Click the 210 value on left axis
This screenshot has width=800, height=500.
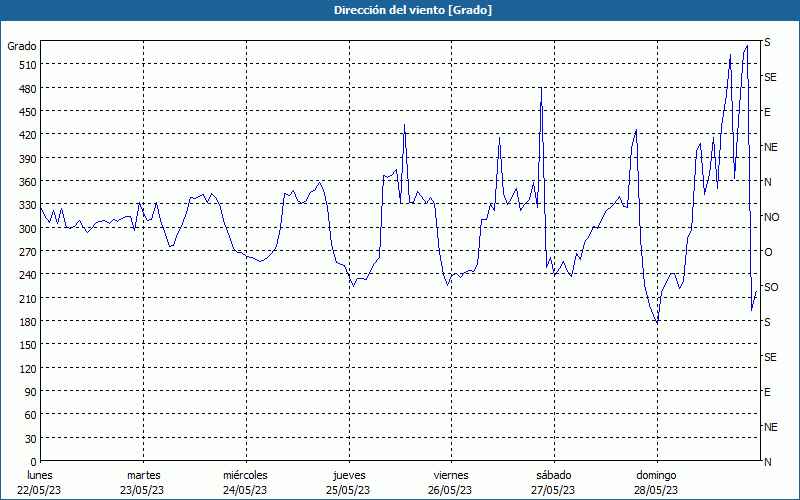coord(28,298)
